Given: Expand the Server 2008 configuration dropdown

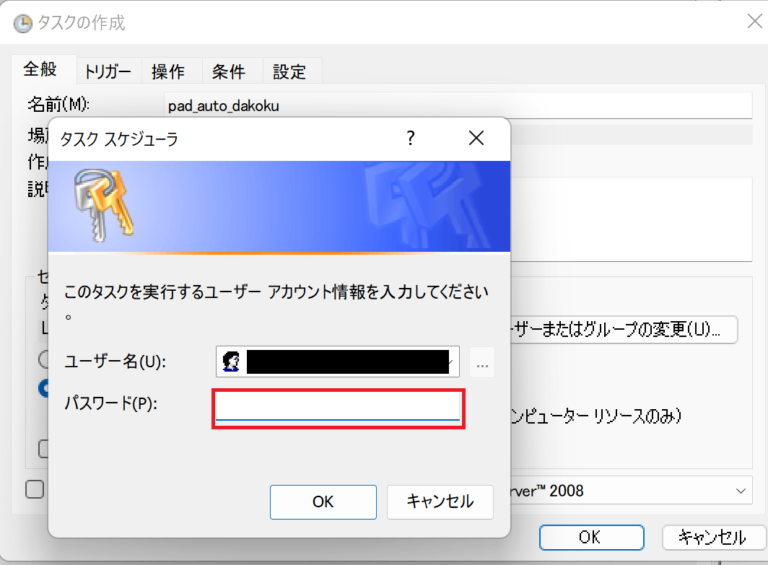Looking at the screenshot, I should point(741,490).
